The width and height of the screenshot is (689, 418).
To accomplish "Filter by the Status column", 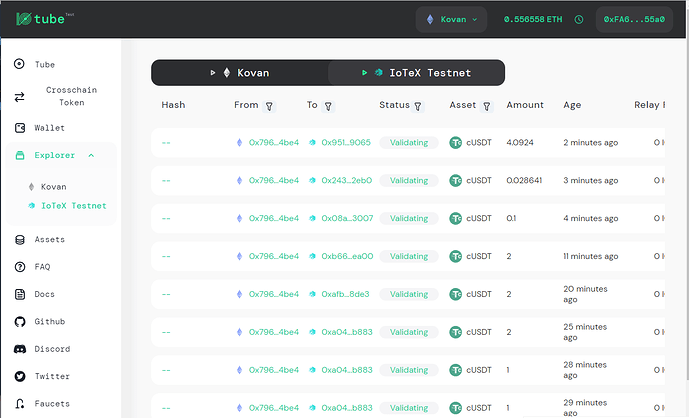I will 418,106.
